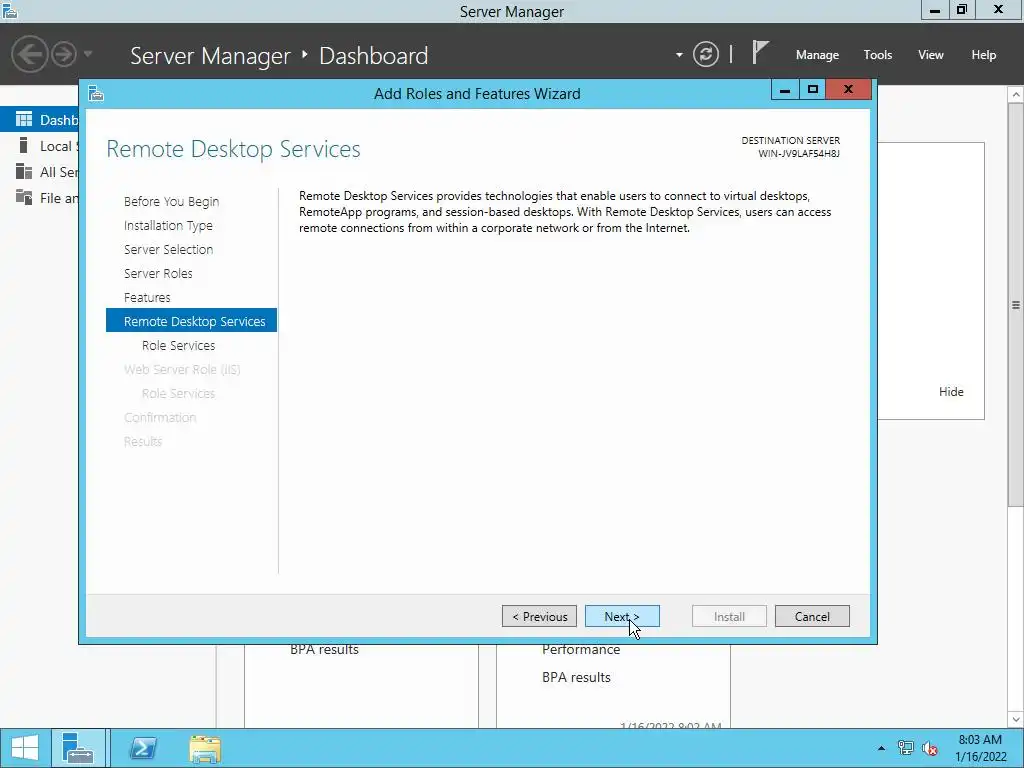Click the Remote Desktop Services page heading

233,149
